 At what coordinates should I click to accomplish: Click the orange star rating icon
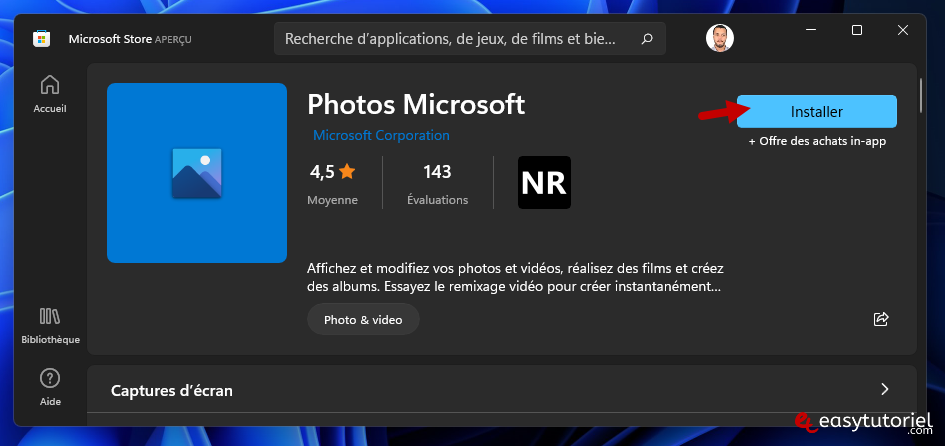click(347, 172)
